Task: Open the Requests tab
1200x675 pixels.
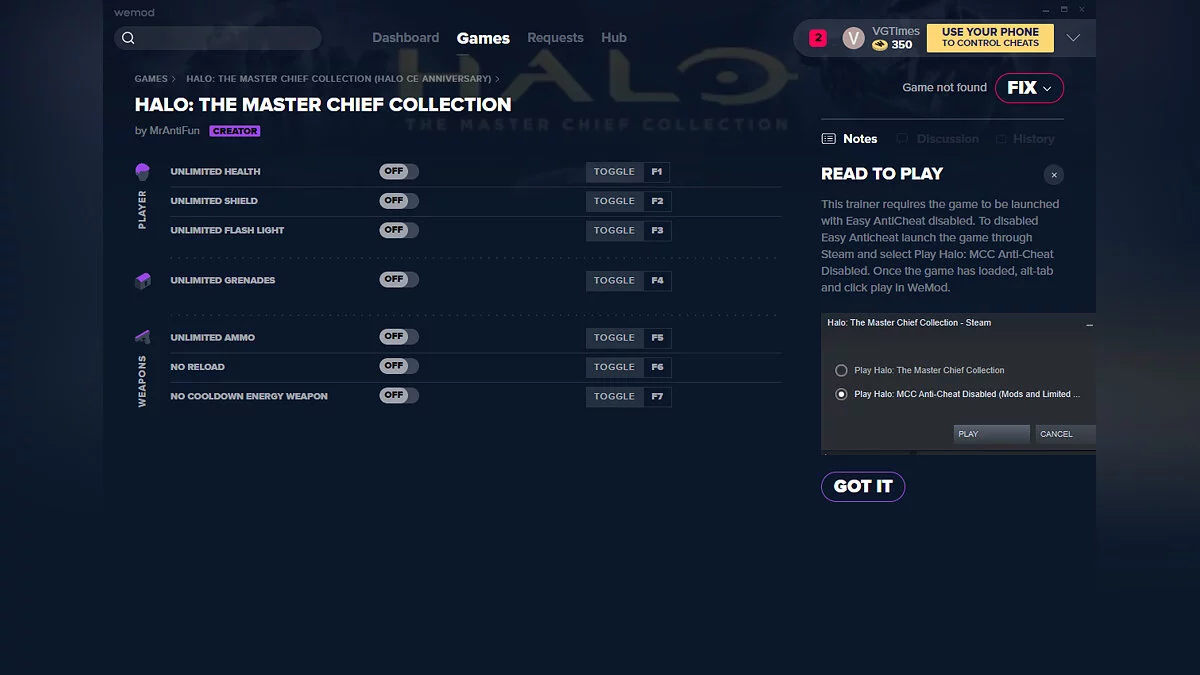Action: (x=555, y=38)
